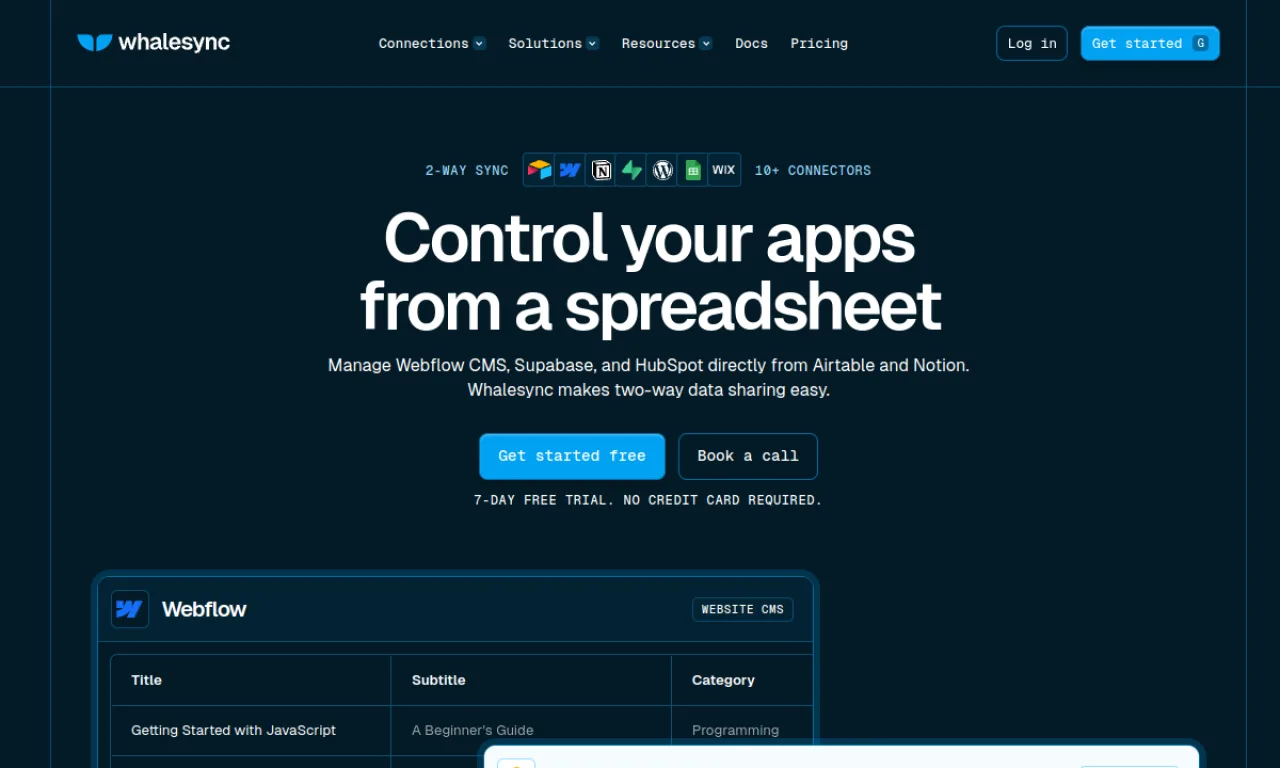Click the Webflow icon in table card
The width and height of the screenshot is (1280, 768).
[130, 609]
